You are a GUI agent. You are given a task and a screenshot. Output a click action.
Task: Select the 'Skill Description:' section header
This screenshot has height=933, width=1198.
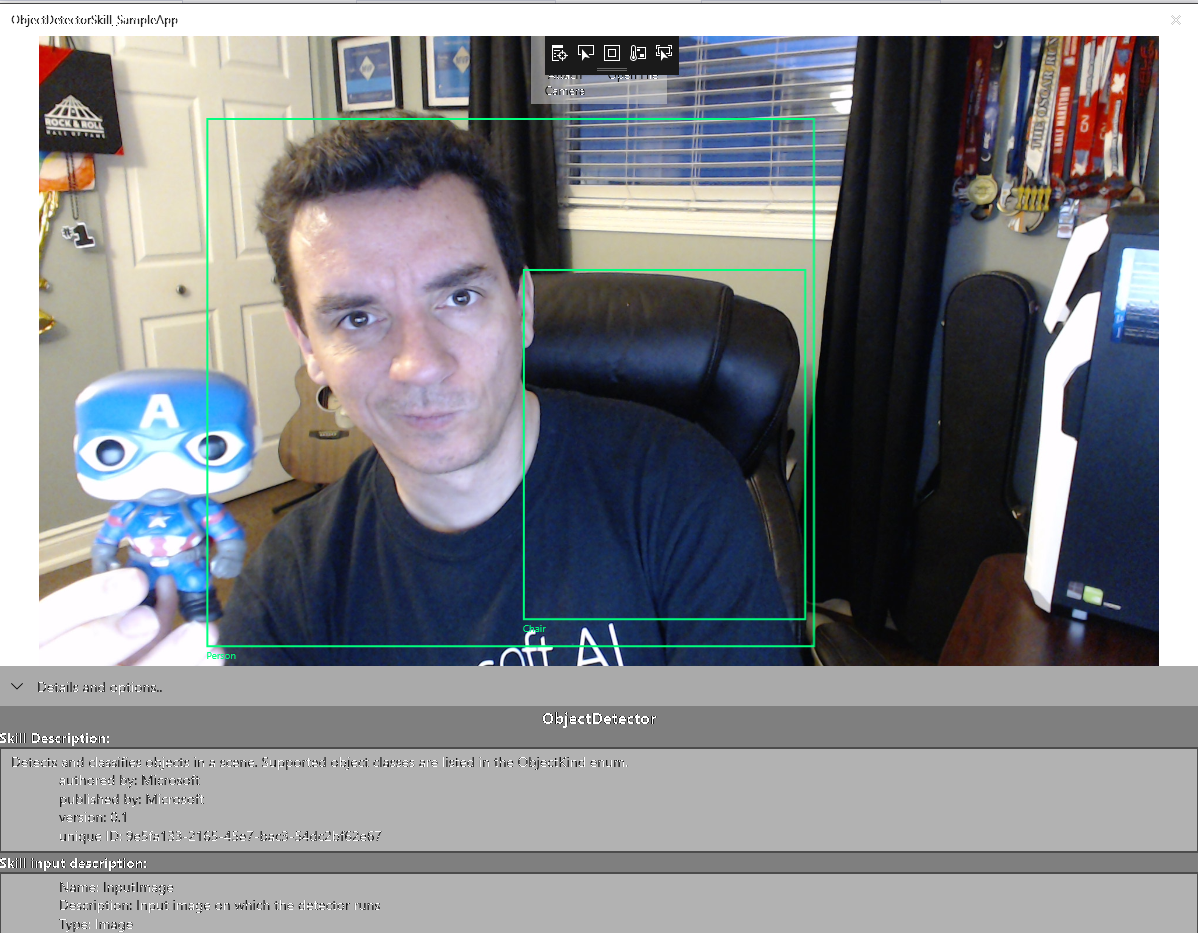55,738
